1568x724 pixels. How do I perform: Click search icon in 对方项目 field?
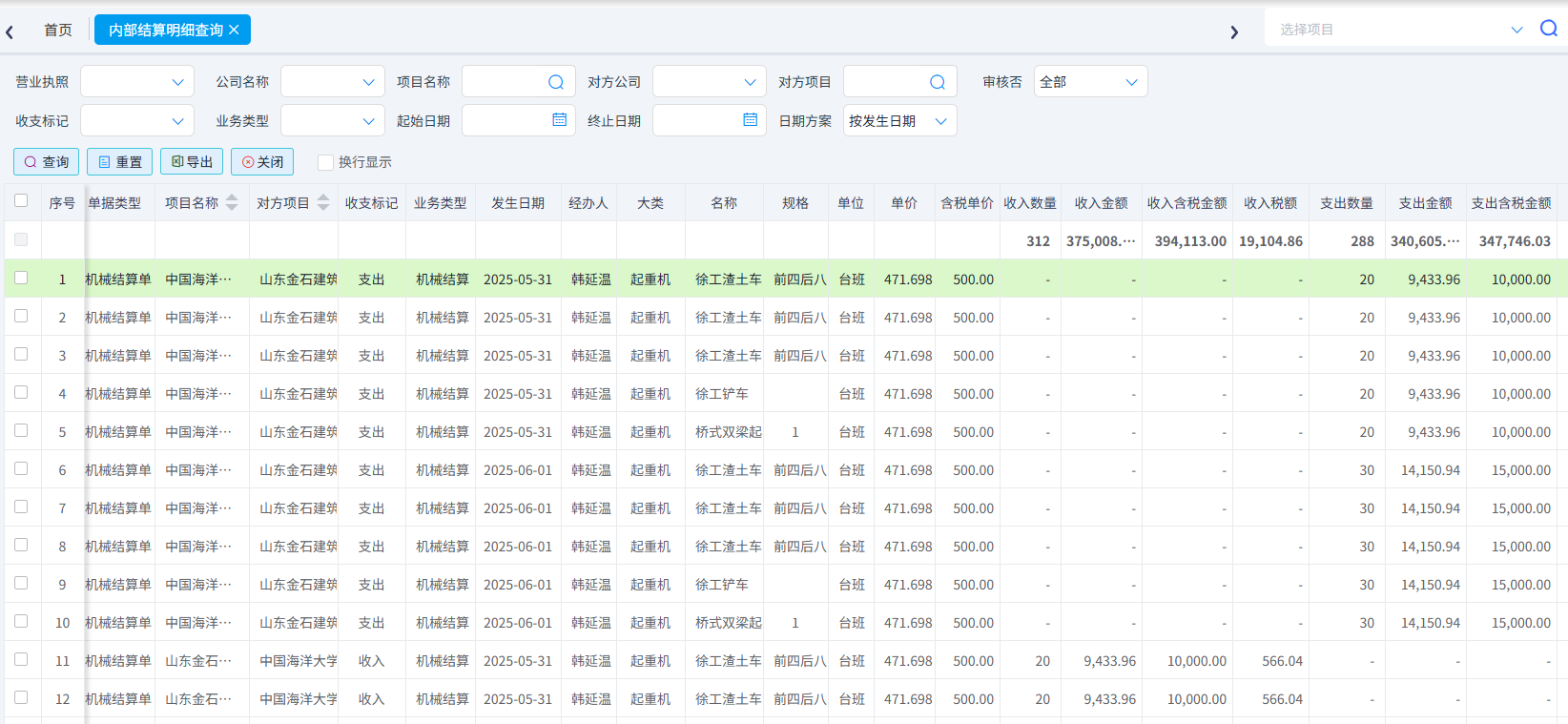click(938, 82)
